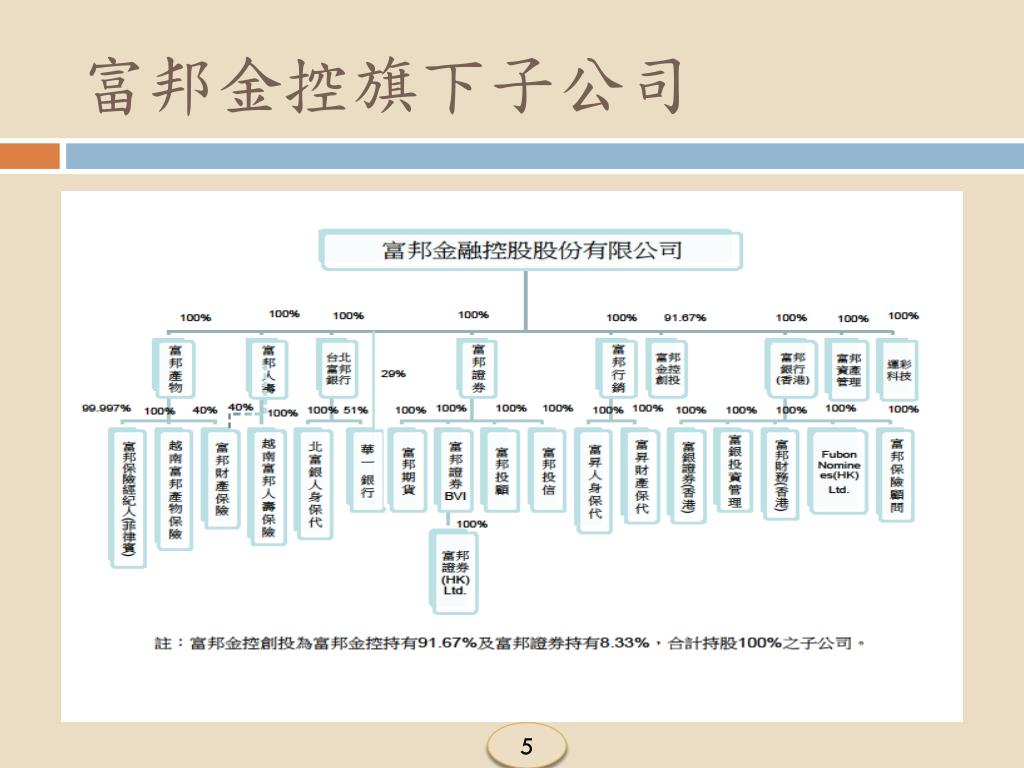1024x768 pixels.
Task: Click the 富邦金控創投 box
Action: click(667, 369)
